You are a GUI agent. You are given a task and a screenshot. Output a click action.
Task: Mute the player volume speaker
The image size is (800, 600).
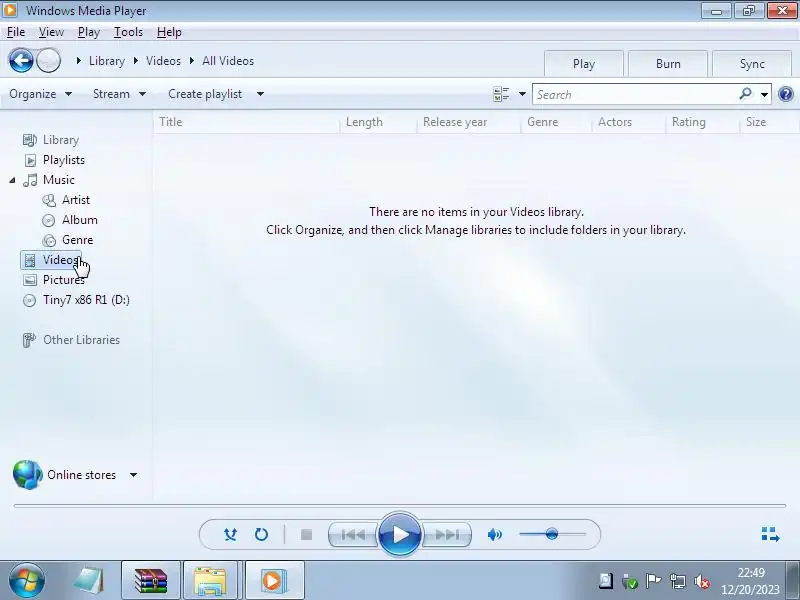click(x=494, y=535)
